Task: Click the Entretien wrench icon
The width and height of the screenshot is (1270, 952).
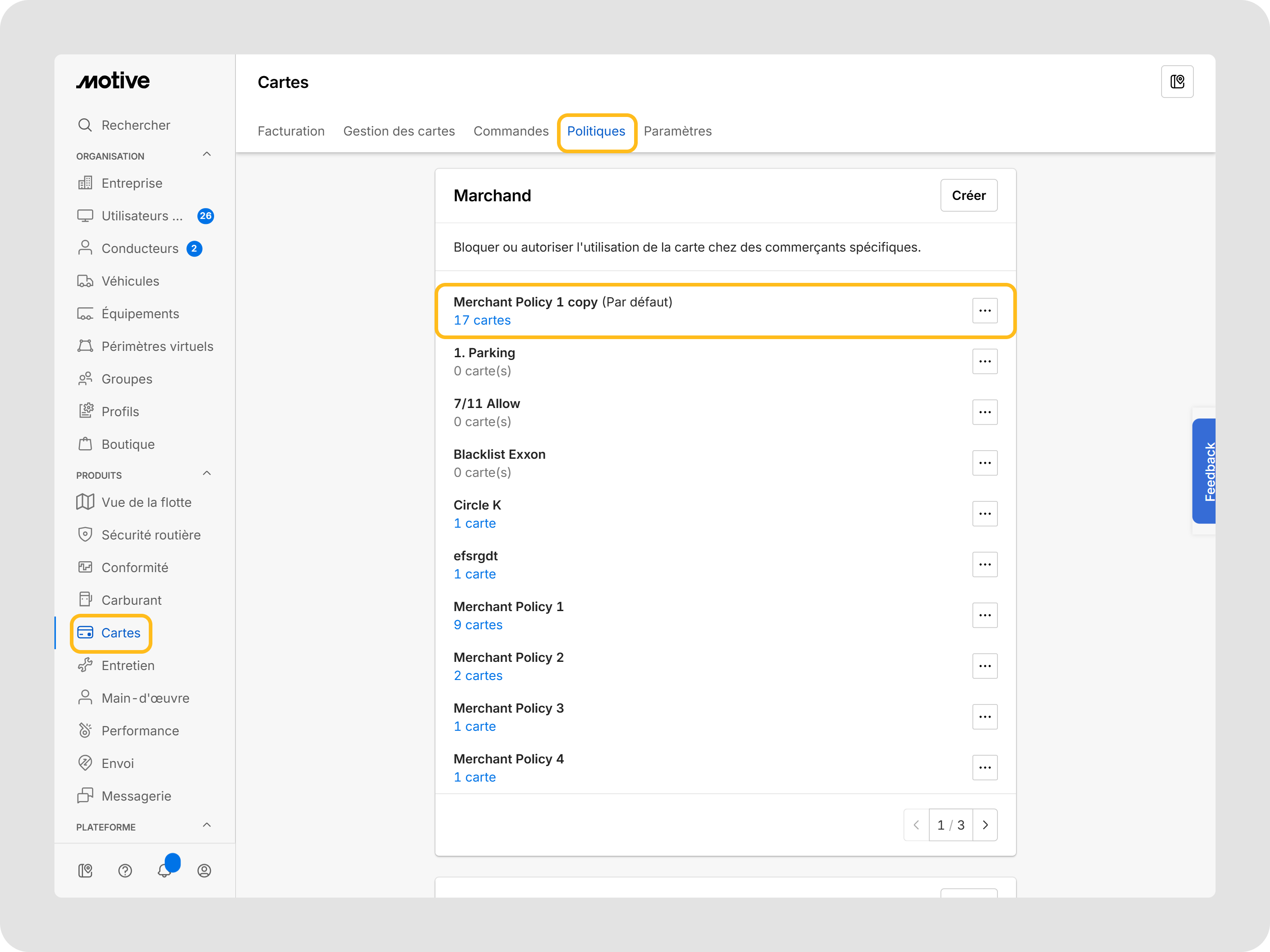Action: click(x=85, y=665)
